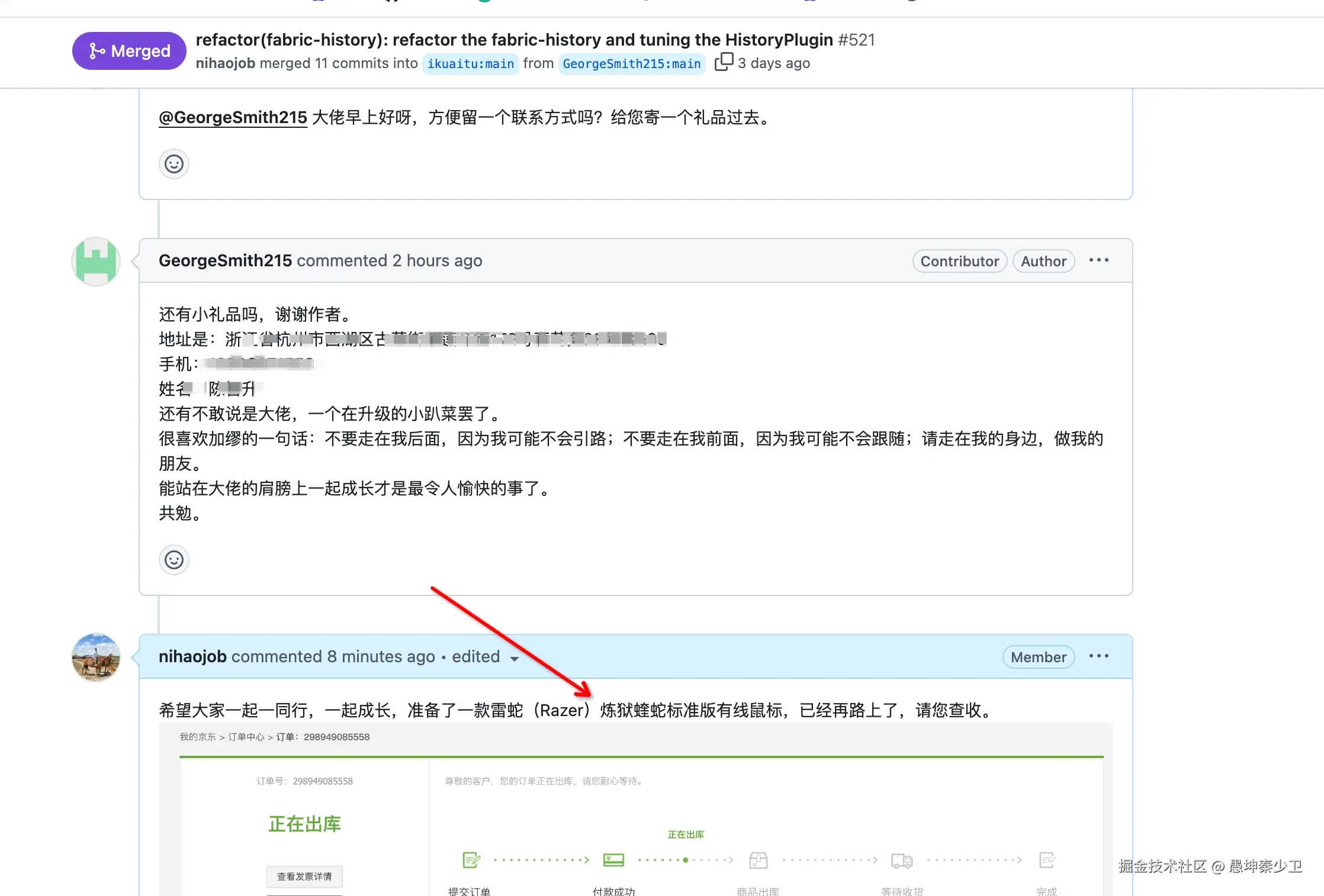Screen dimensions: 1324x896
Task: Copy branch info with the copy icon
Action: 724,62
